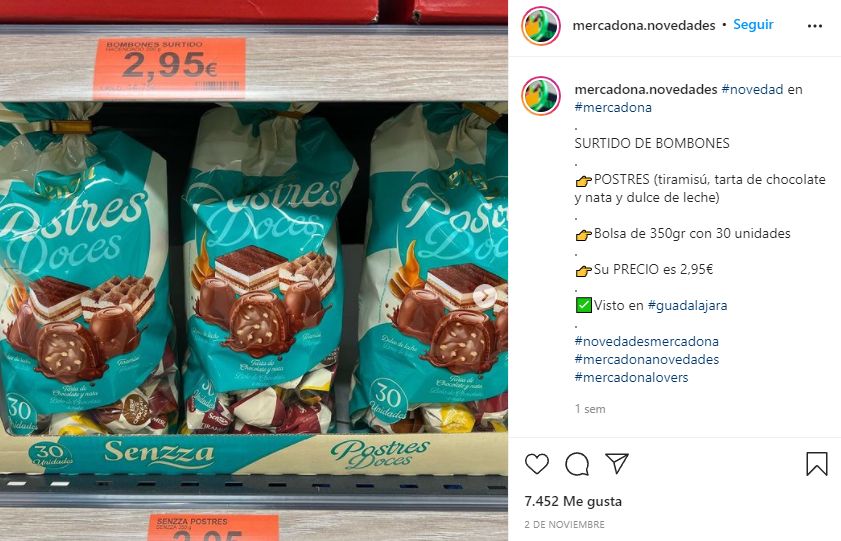Open mercadona.novedades username in caption
Viewport: 841px width, 541px height.
[x=646, y=90]
